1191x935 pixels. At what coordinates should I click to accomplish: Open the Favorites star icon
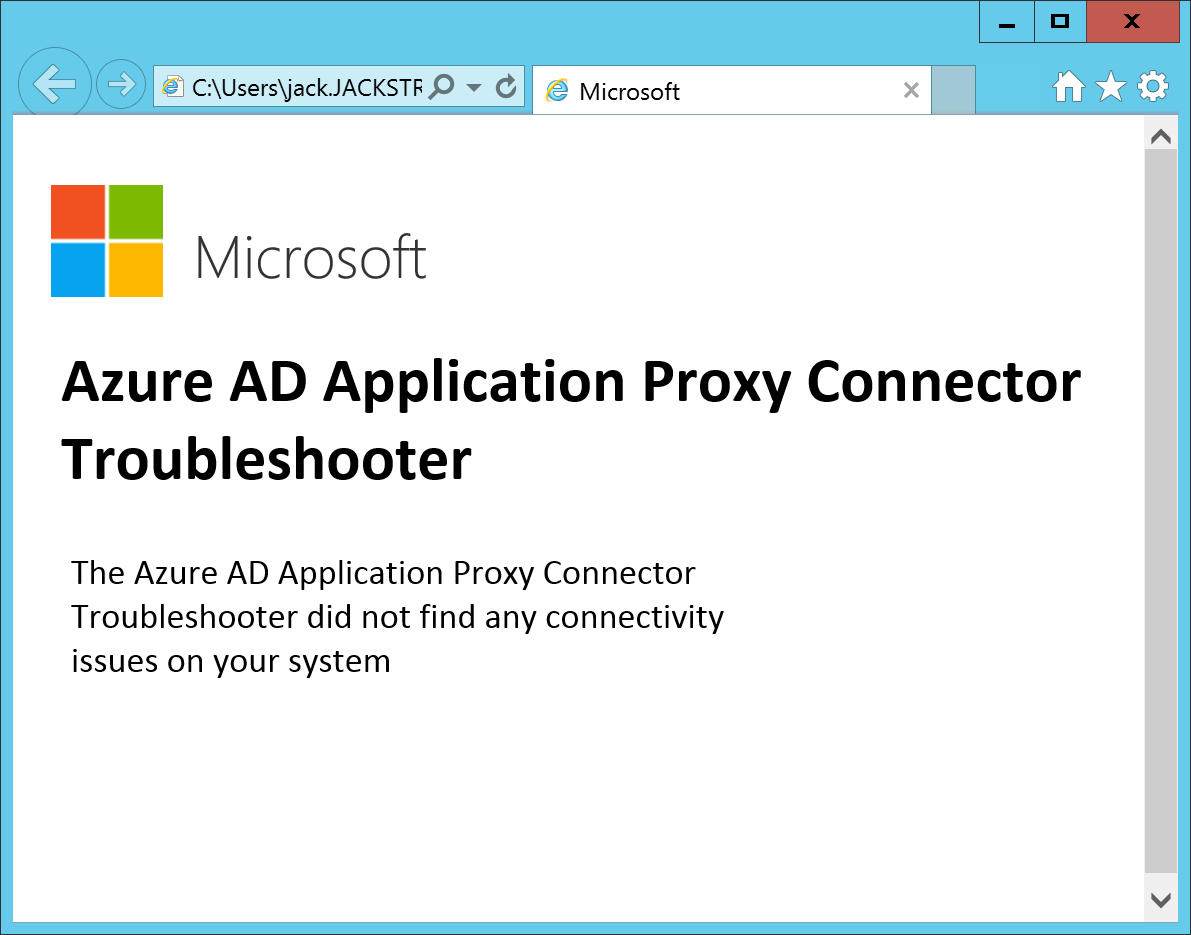(1111, 87)
